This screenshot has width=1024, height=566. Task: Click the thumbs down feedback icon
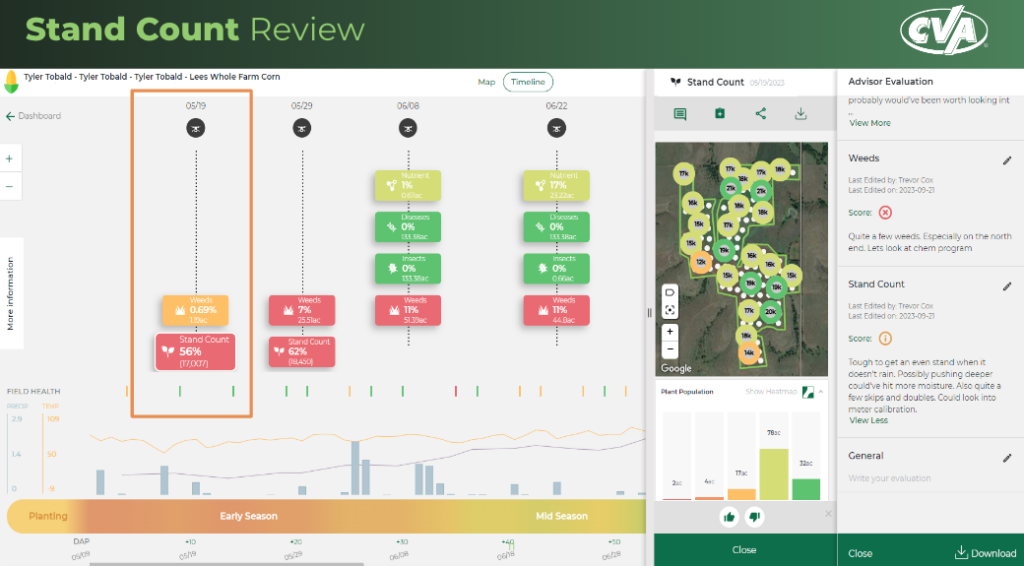click(x=756, y=516)
